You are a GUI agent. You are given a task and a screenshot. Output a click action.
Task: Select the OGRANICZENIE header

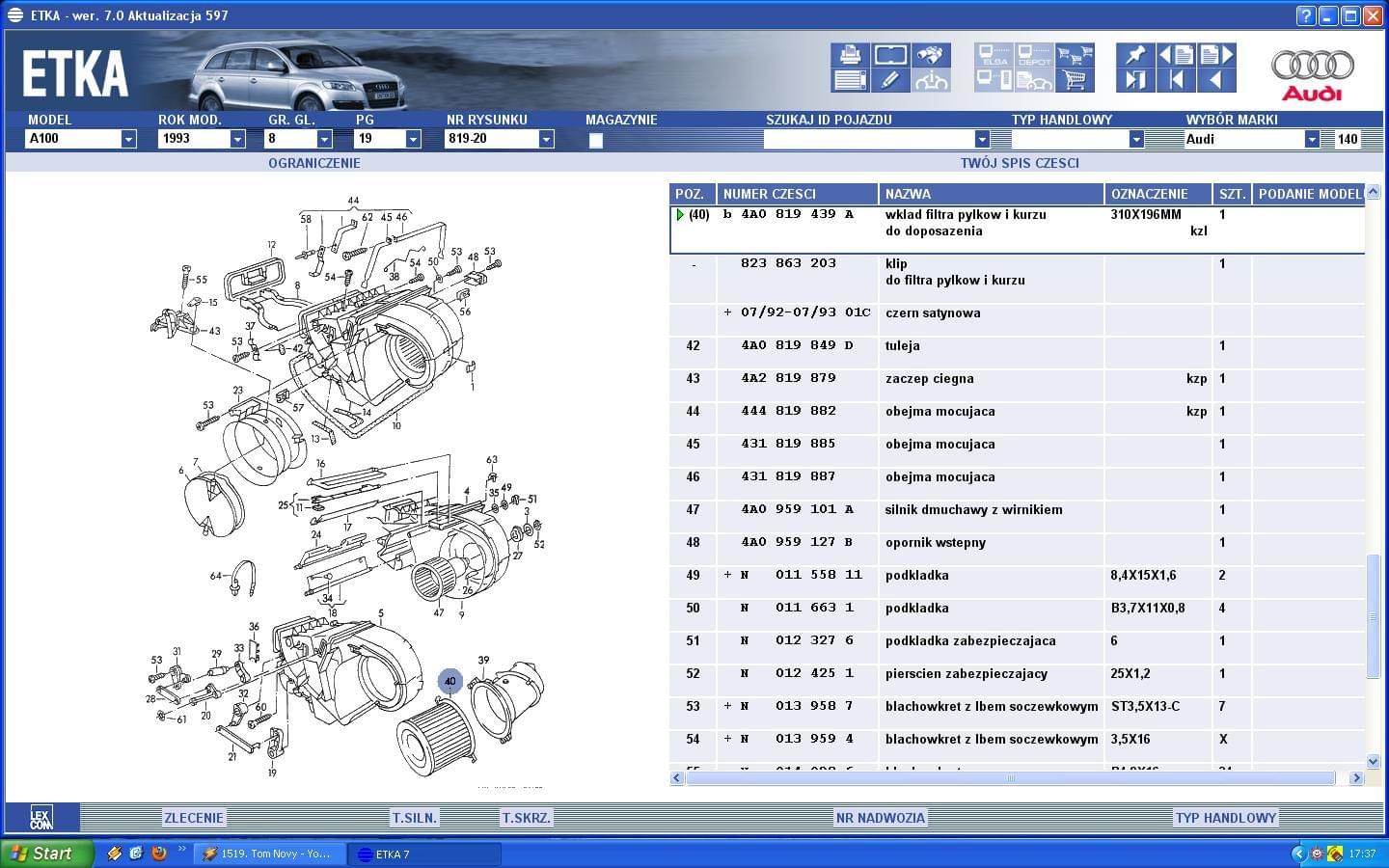click(x=314, y=163)
